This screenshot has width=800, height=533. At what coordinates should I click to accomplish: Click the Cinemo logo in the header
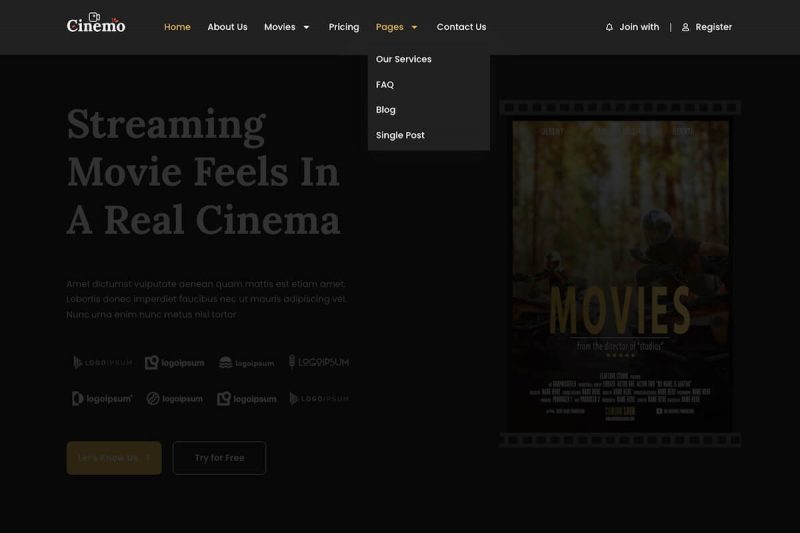(96, 24)
